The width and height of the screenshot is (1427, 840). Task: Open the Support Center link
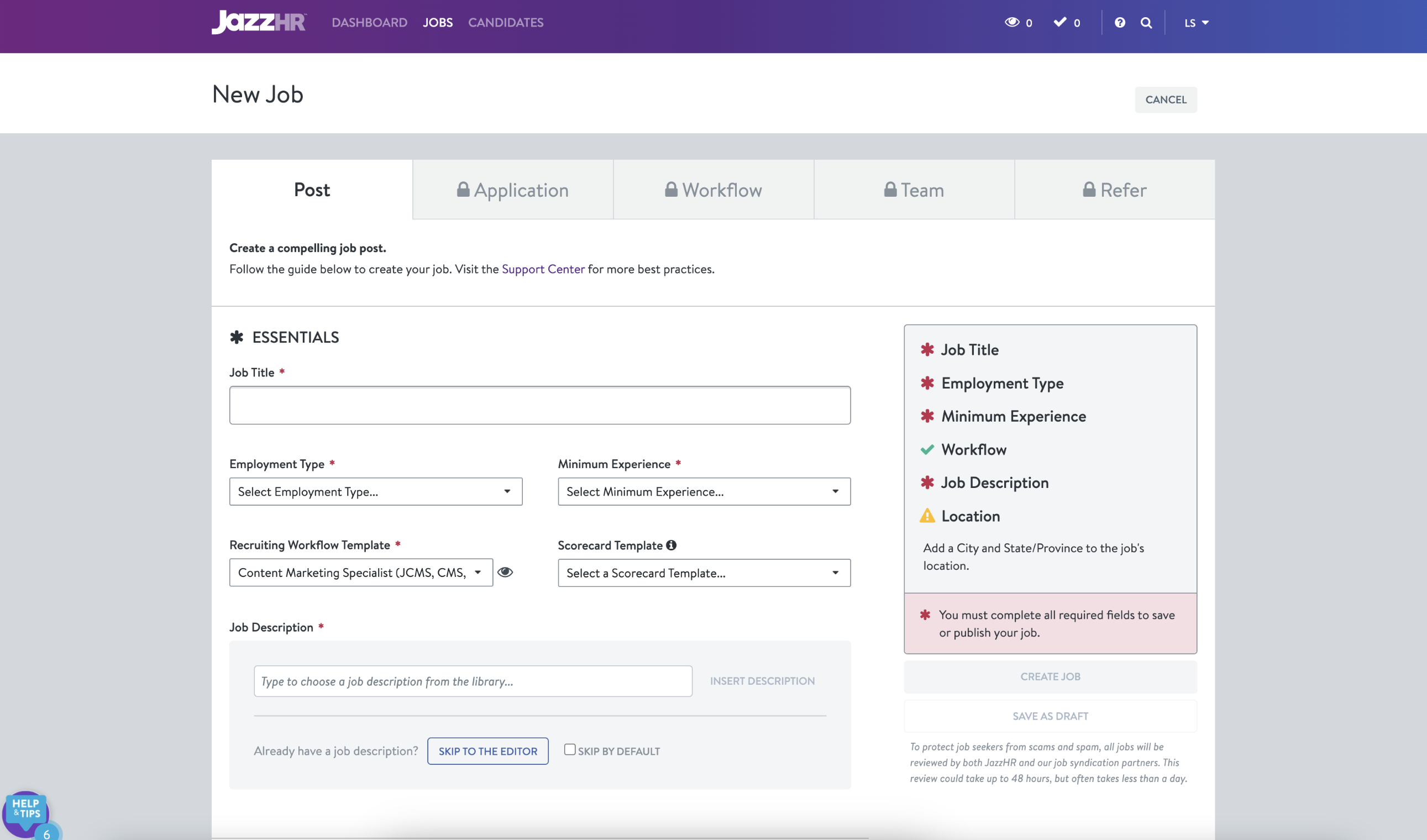click(x=543, y=269)
